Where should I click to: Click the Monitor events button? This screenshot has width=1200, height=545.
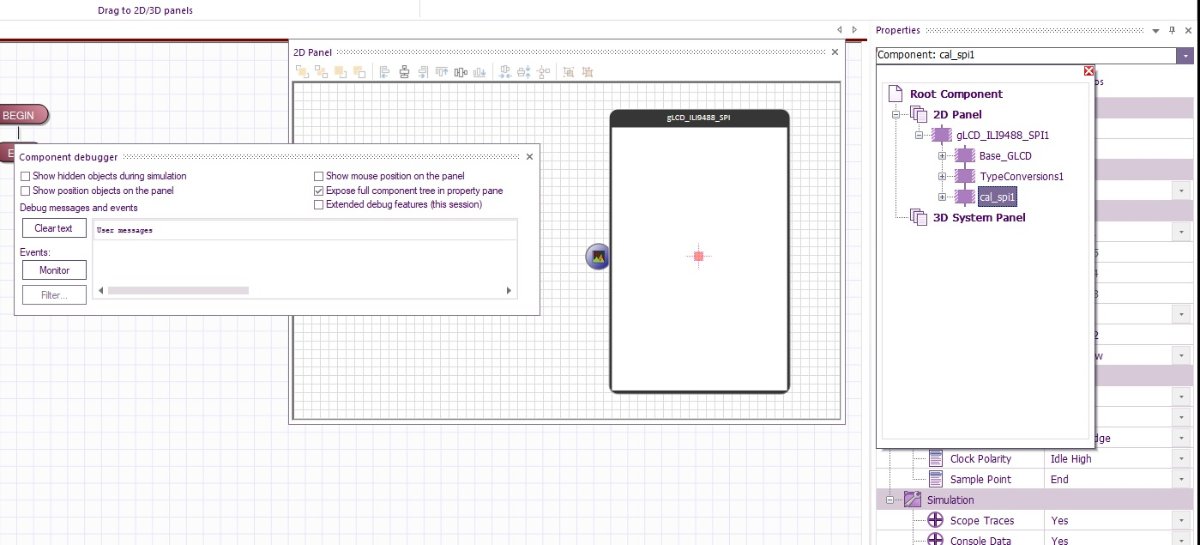[54, 270]
